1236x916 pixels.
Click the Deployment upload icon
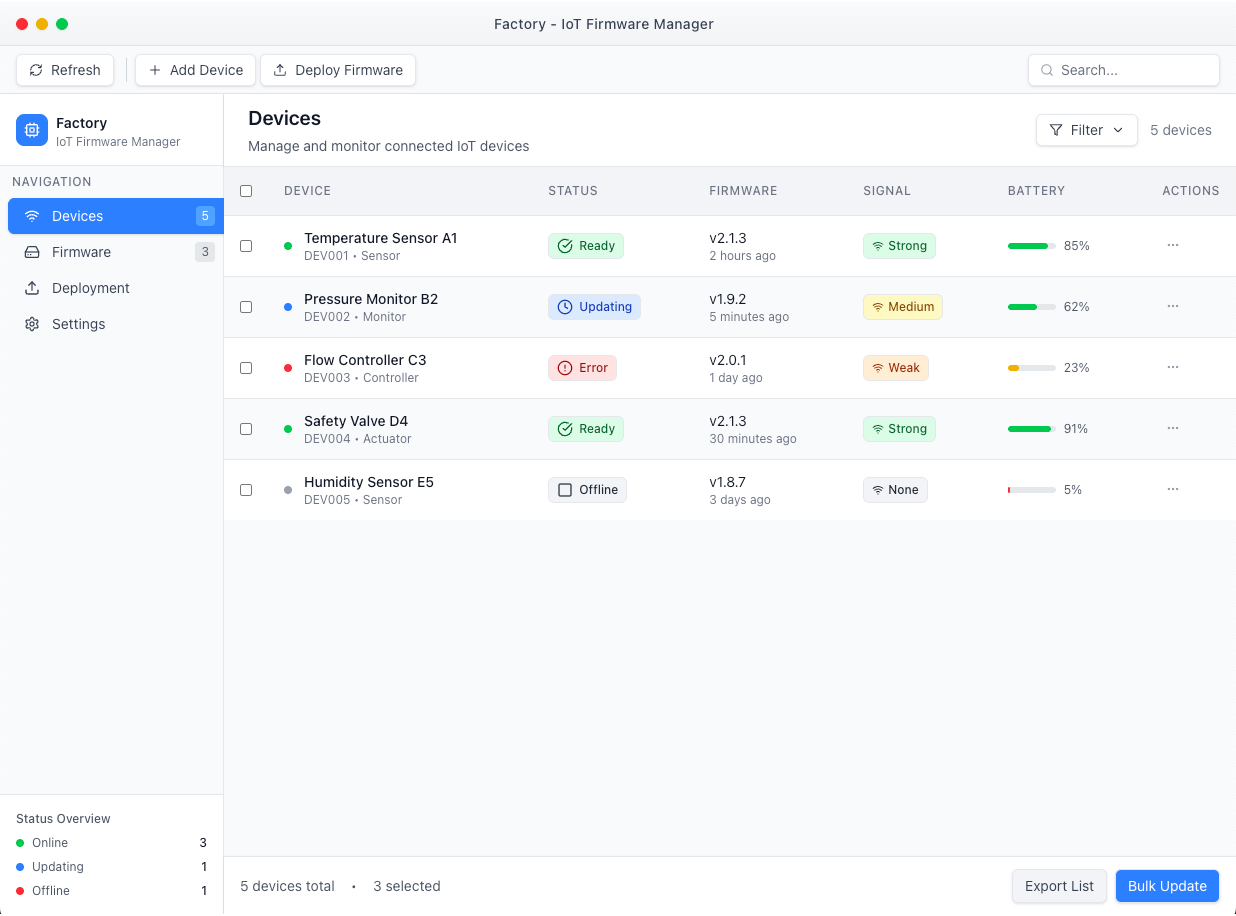pyautogui.click(x=33, y=288)
